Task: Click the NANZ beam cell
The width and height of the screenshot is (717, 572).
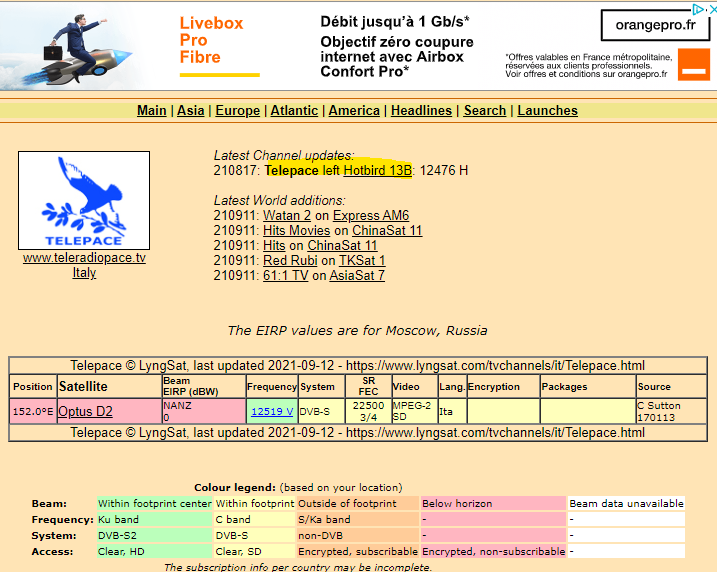Action: [203, 412]
